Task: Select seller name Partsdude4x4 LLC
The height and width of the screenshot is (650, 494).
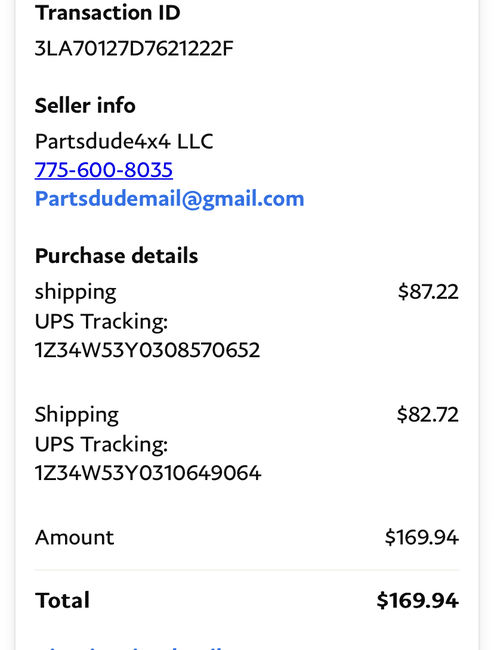Action: coord(124,141)
